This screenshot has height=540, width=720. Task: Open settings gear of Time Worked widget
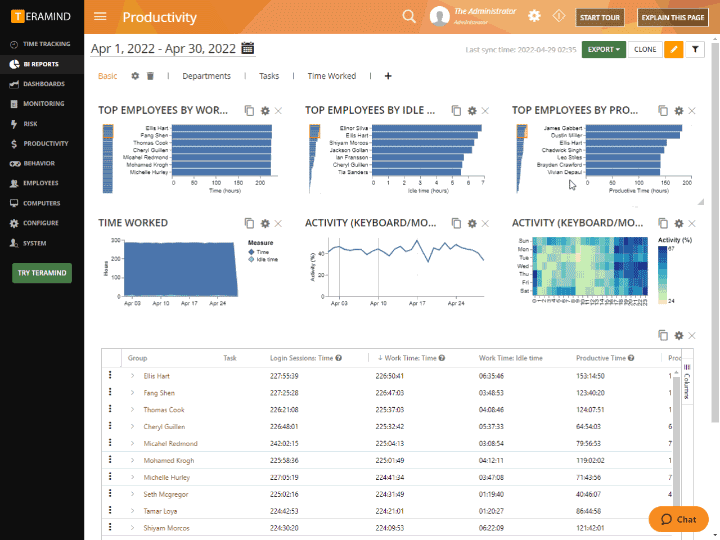point(264,224)
